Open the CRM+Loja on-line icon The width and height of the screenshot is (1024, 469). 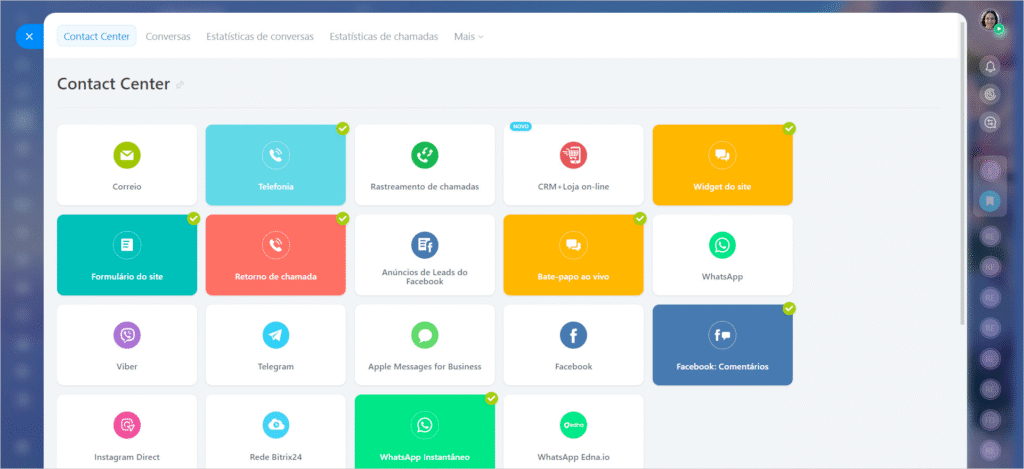(x=573, y=155)
